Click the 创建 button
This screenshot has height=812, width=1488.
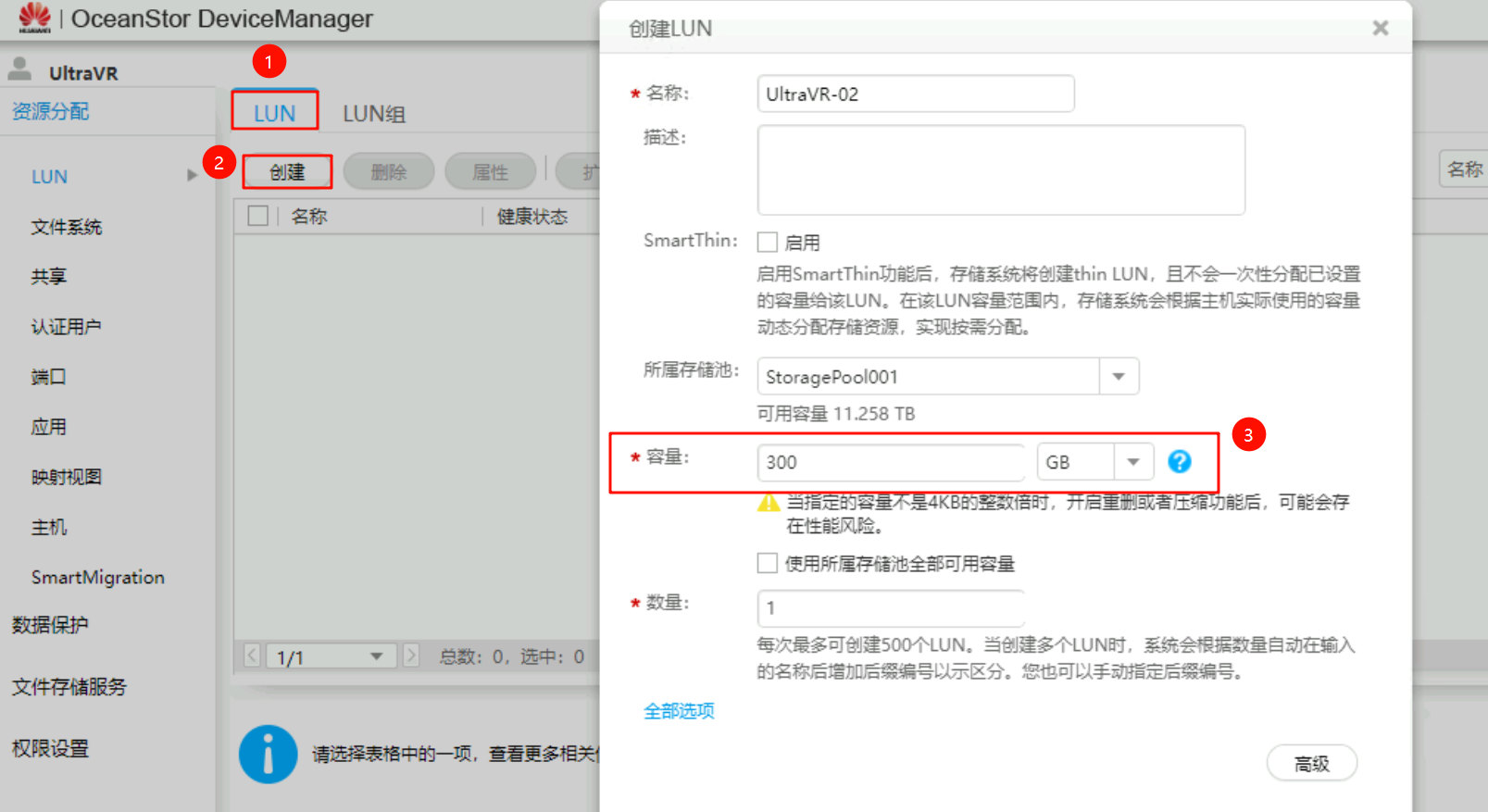coord(287,172)
